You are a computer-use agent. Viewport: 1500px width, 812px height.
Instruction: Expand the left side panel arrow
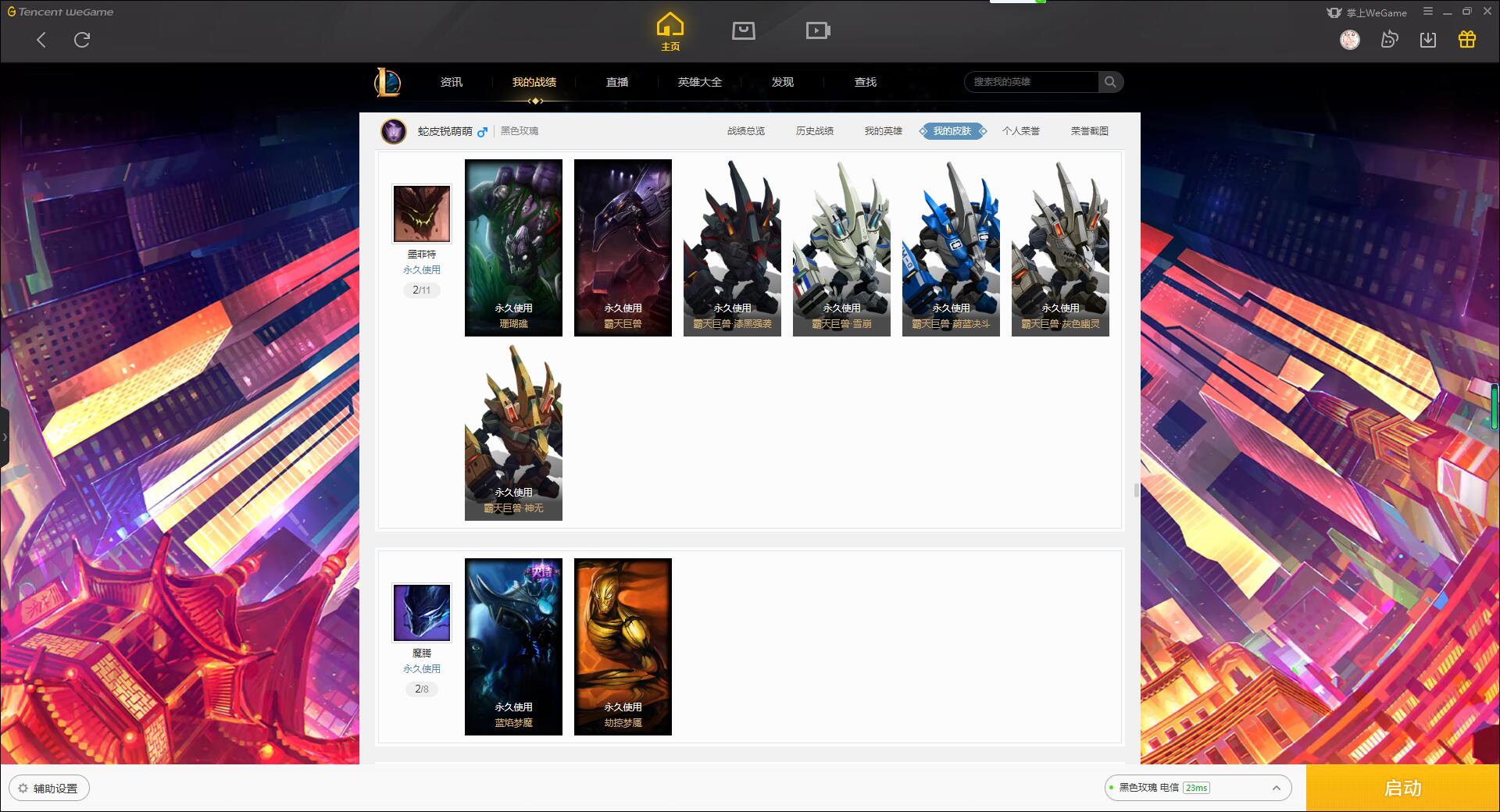pyautogui.click(x=5, y=437)
